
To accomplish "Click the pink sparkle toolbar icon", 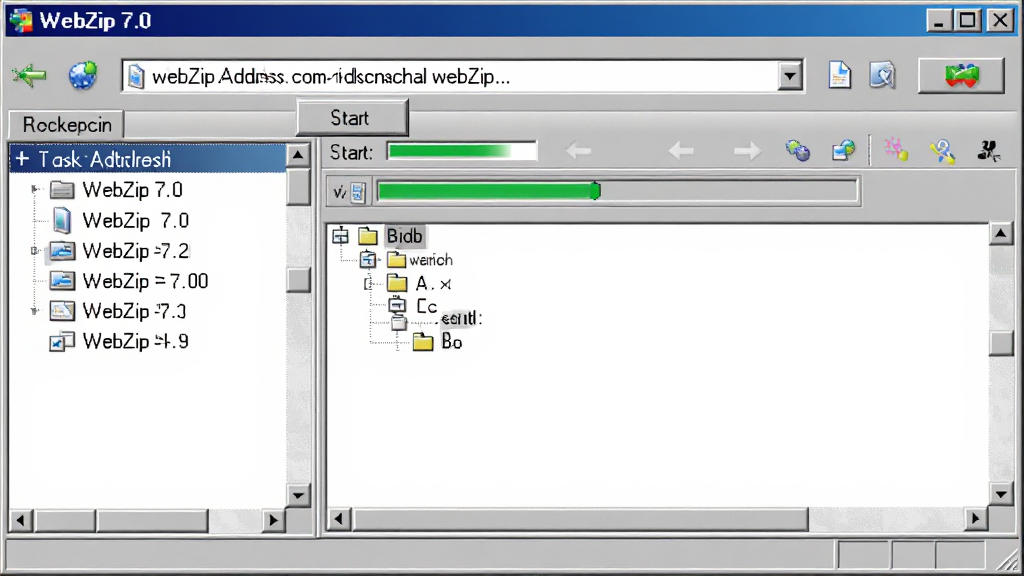I will point(895,151).
